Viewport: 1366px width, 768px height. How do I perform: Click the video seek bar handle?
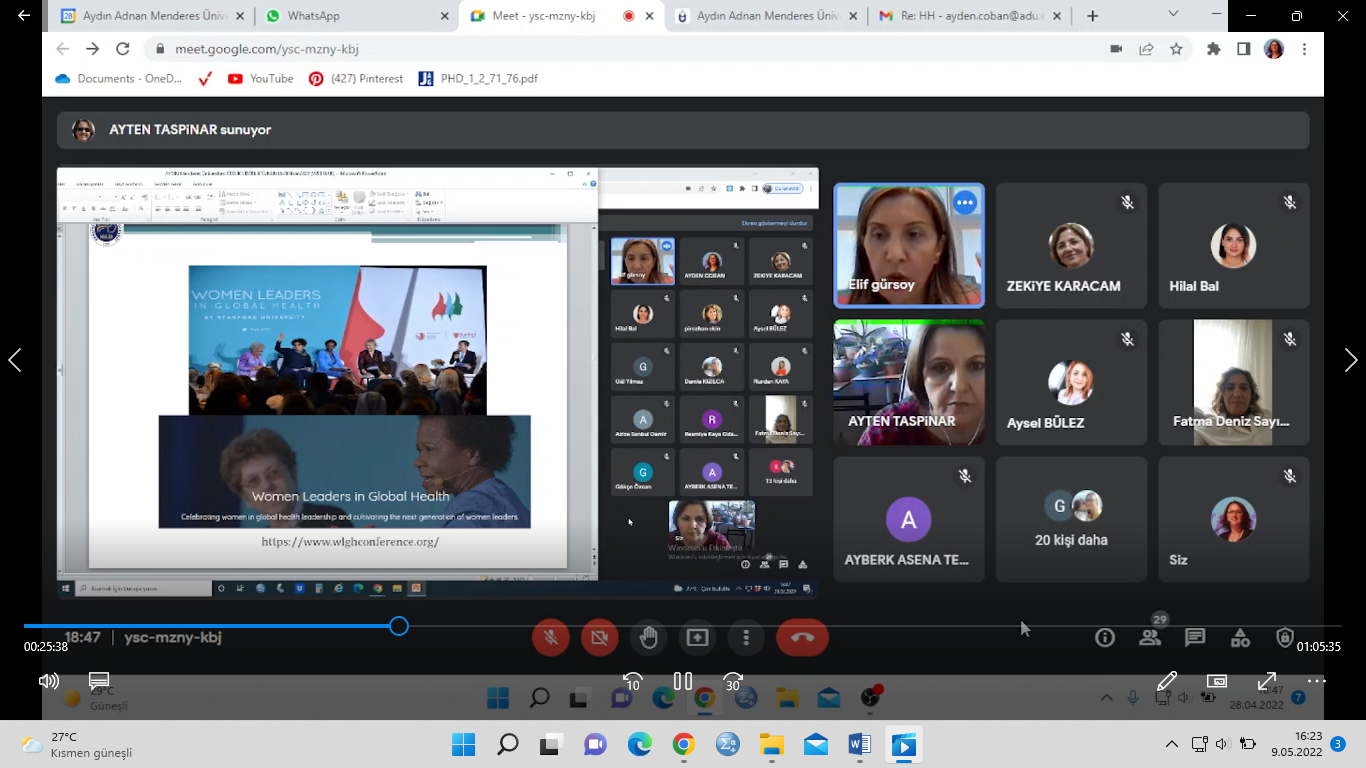(x=399, y=626)
